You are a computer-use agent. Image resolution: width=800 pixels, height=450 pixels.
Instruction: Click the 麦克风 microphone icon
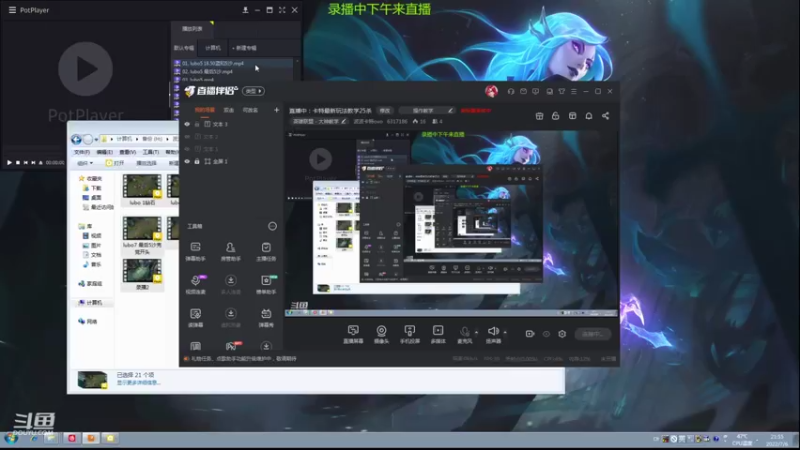pos(464,334)
